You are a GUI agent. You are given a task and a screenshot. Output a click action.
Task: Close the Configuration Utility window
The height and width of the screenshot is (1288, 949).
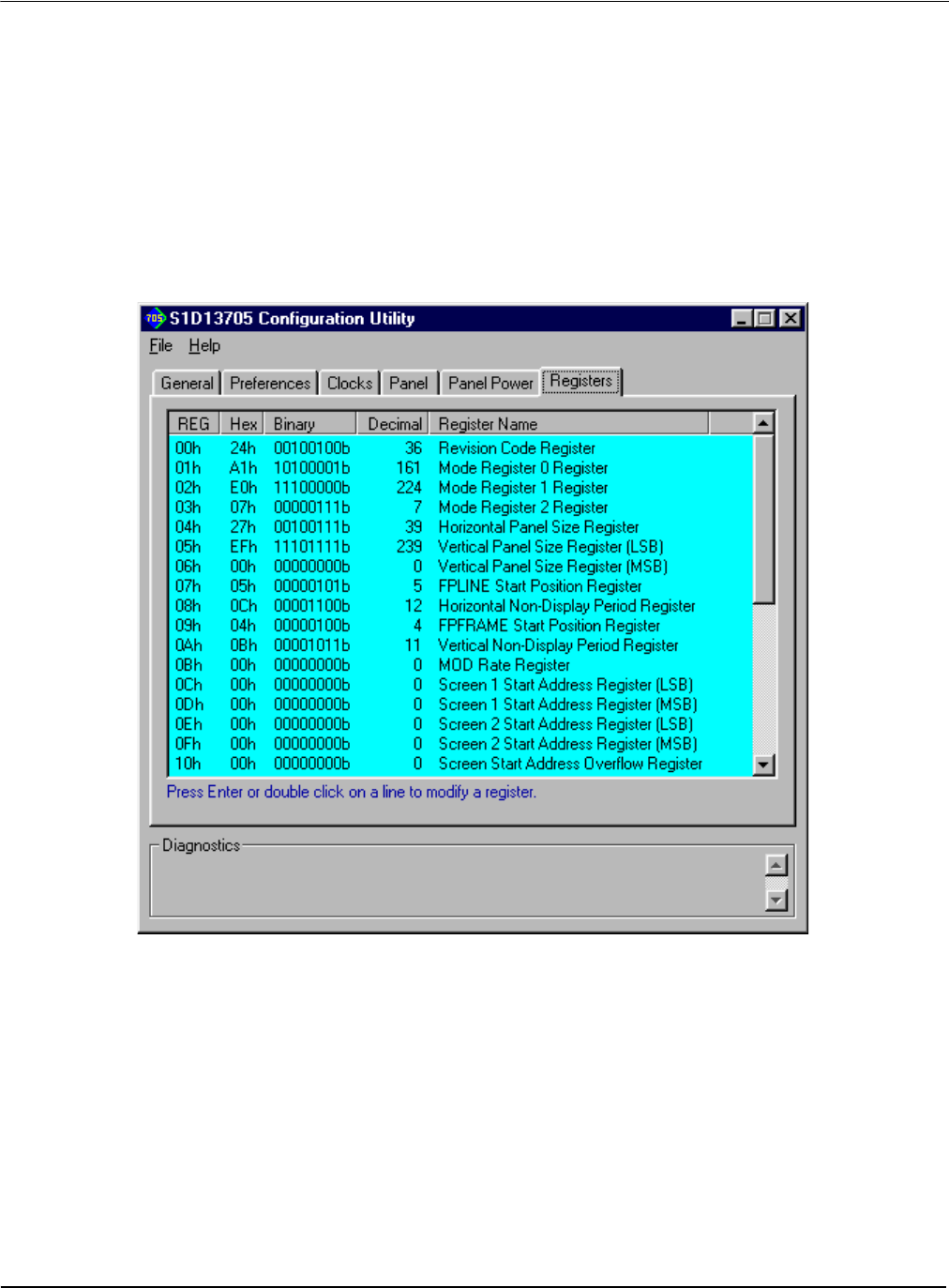point(791,319)
